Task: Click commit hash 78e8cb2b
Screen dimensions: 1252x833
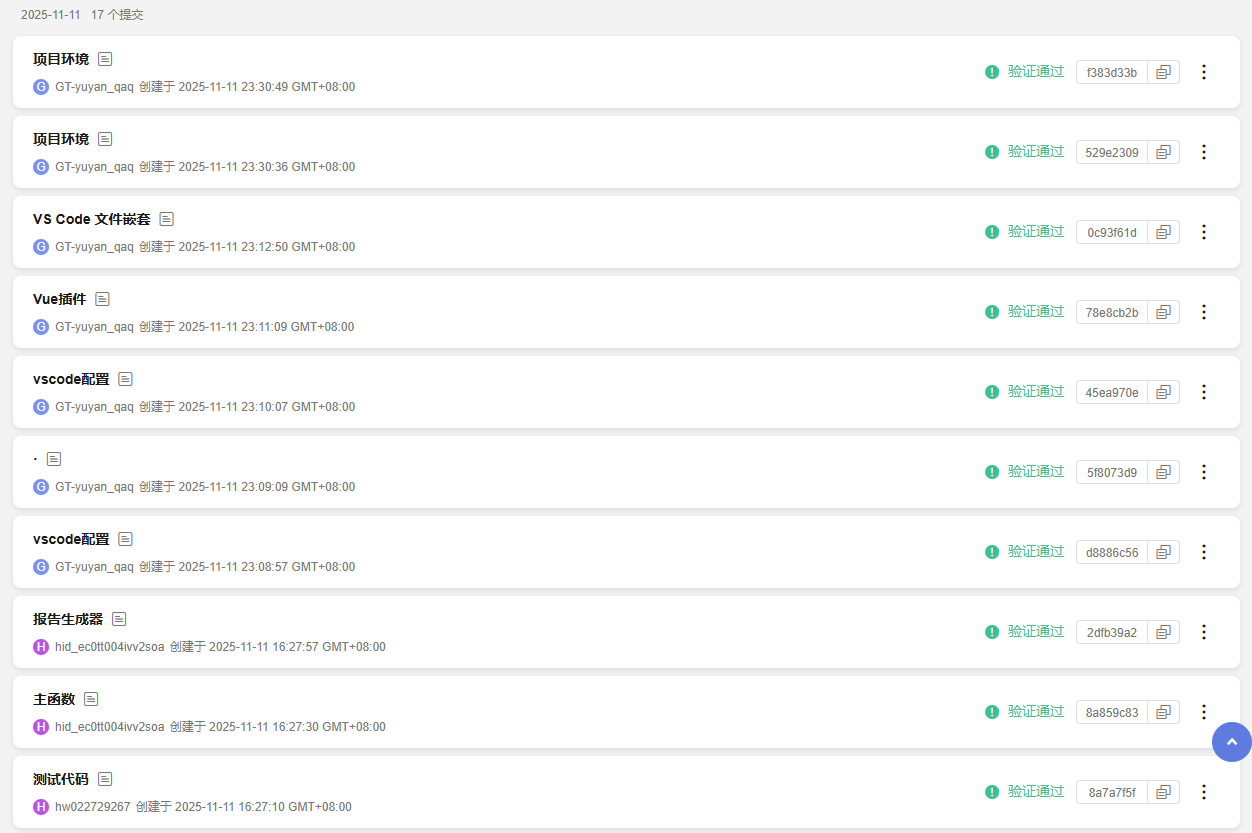Action: click(1112, 312)
